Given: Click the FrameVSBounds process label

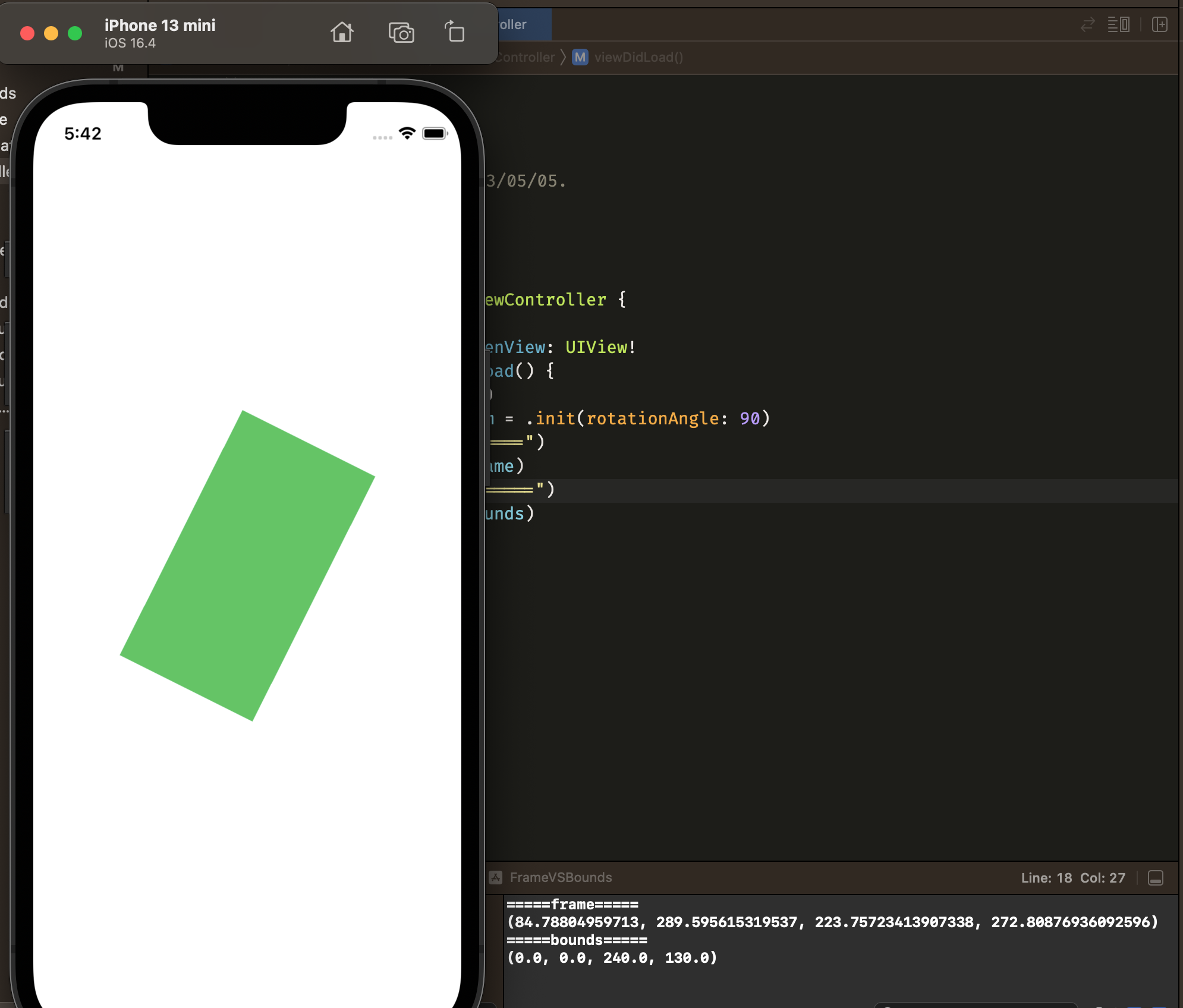Looking at the screenshot, I should click(561, 877).
